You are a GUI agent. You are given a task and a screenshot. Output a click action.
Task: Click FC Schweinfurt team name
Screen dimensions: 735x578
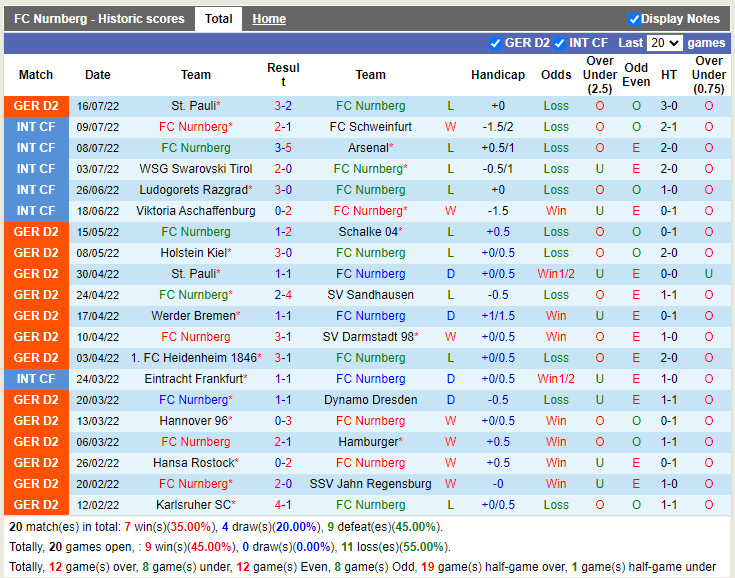(x=370, y=127)
